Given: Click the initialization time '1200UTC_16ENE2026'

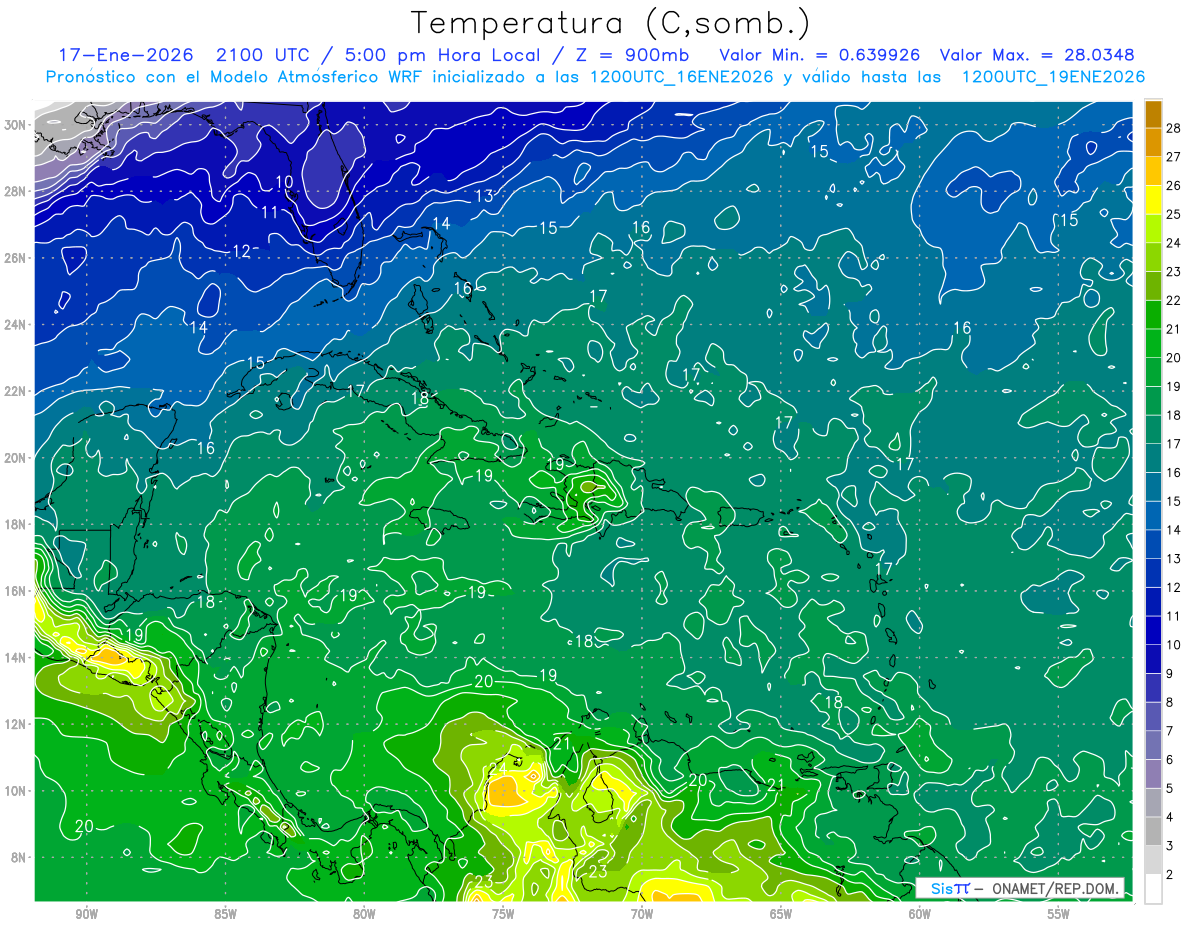Looking at the screenshot, I should (681, 77).
